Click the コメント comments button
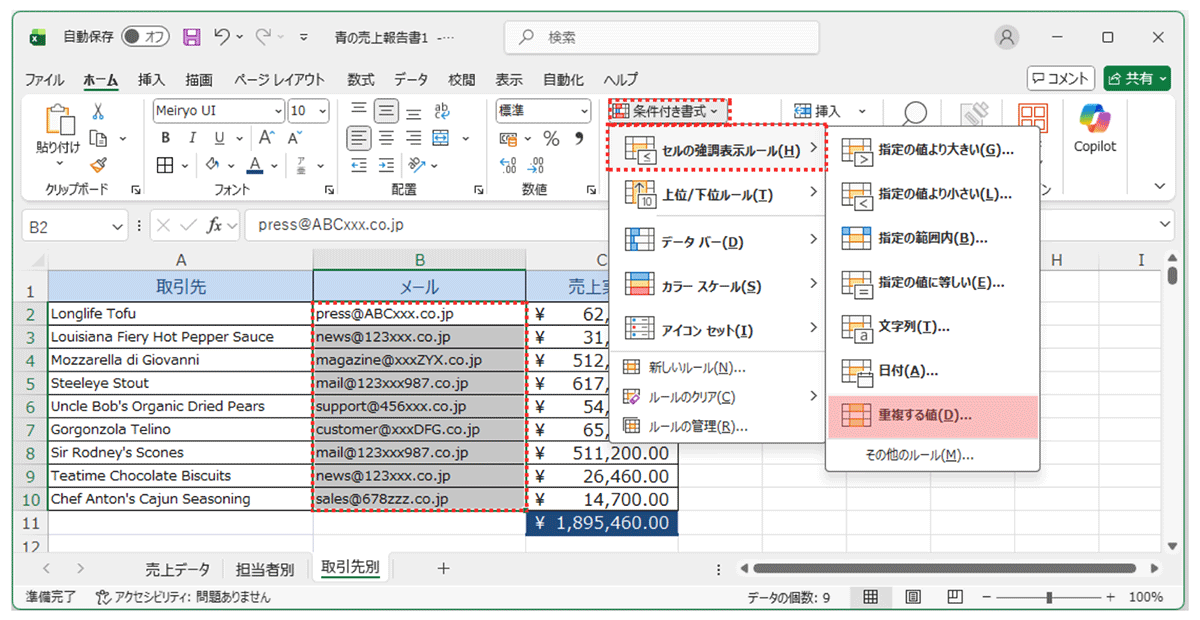The height and width of the screenshot is (620, 1200). click(x=1060, y=78)
